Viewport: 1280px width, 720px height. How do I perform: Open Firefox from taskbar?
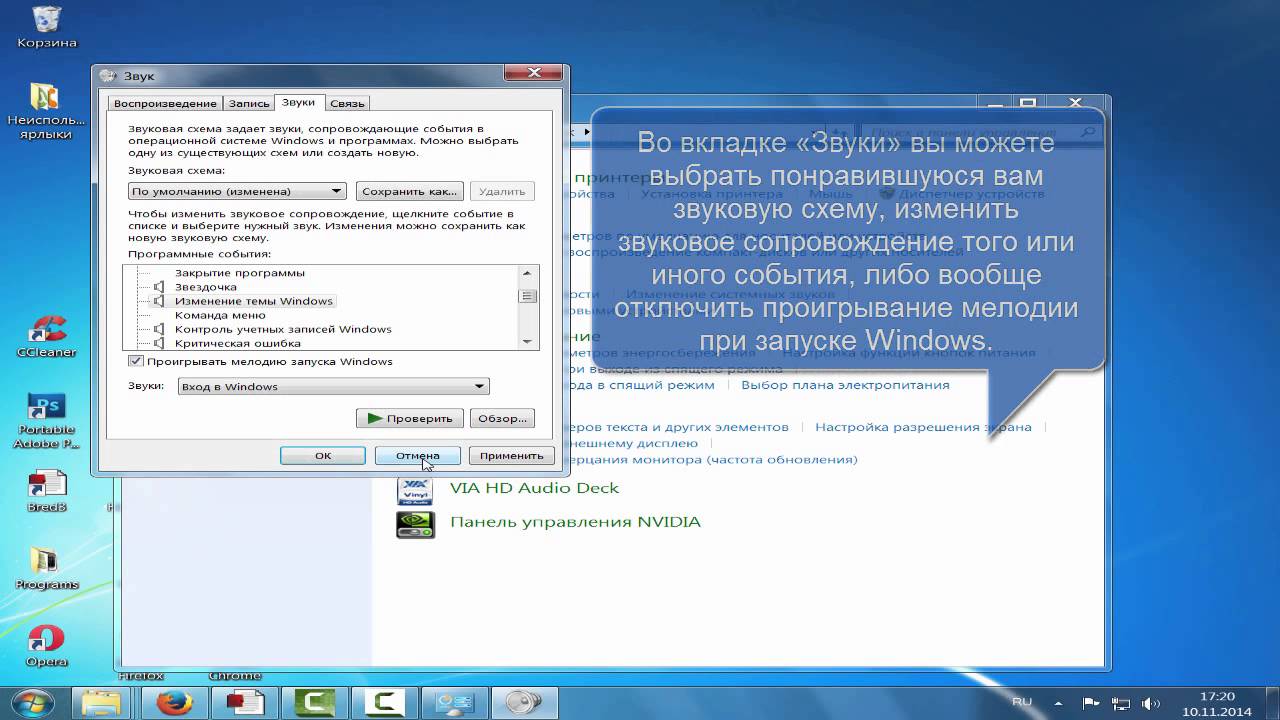coord(175,704)
